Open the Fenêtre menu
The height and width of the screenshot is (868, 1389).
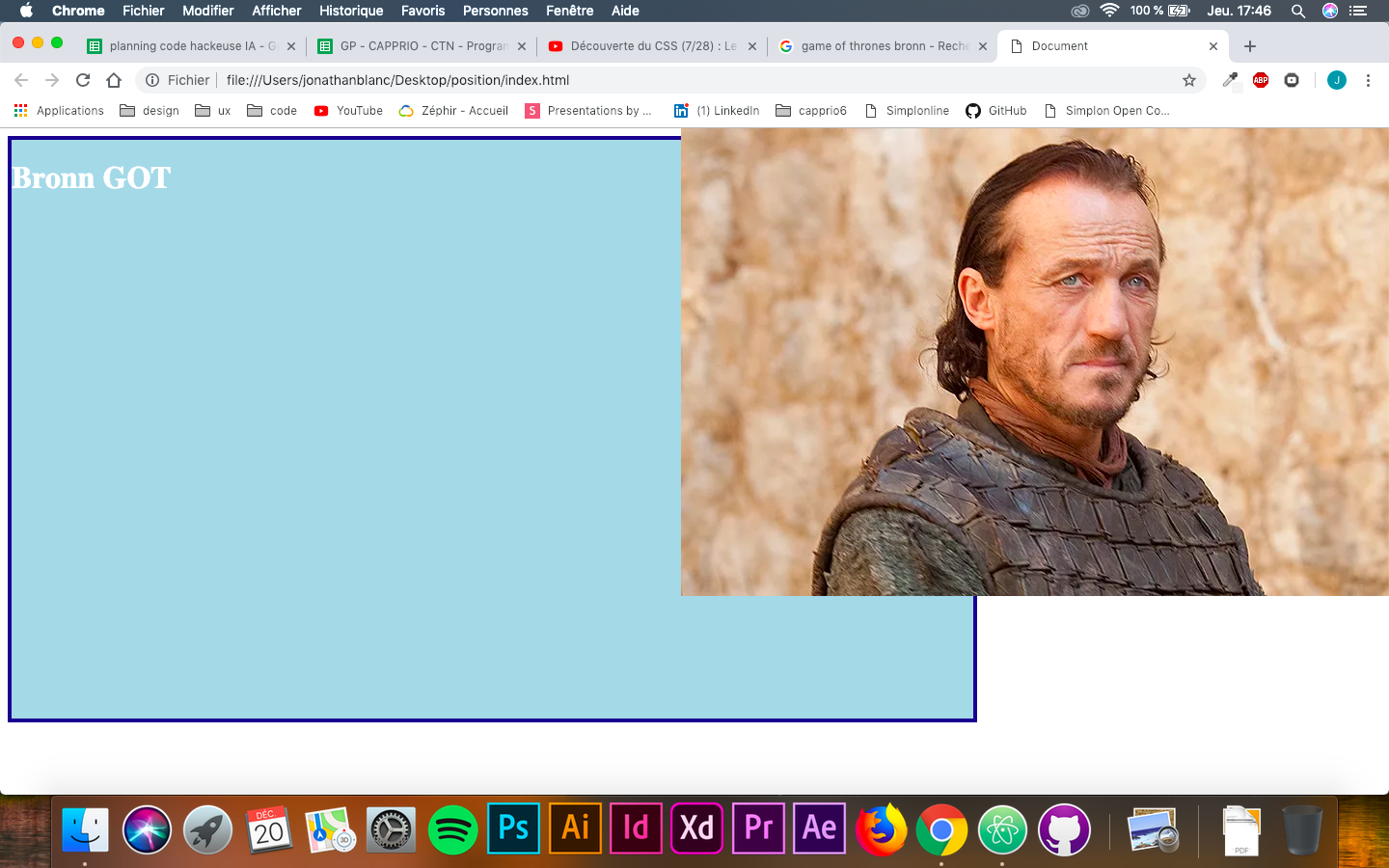point(570,11)
